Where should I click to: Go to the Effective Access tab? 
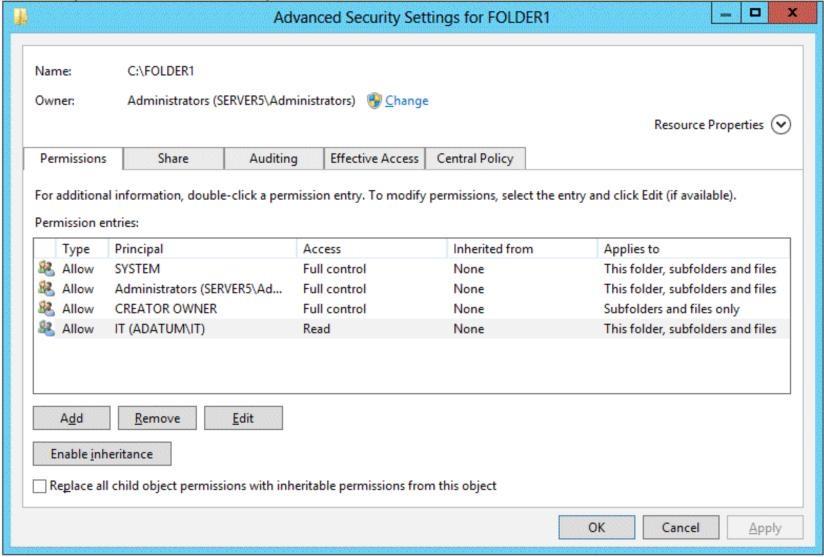(374, 159)
